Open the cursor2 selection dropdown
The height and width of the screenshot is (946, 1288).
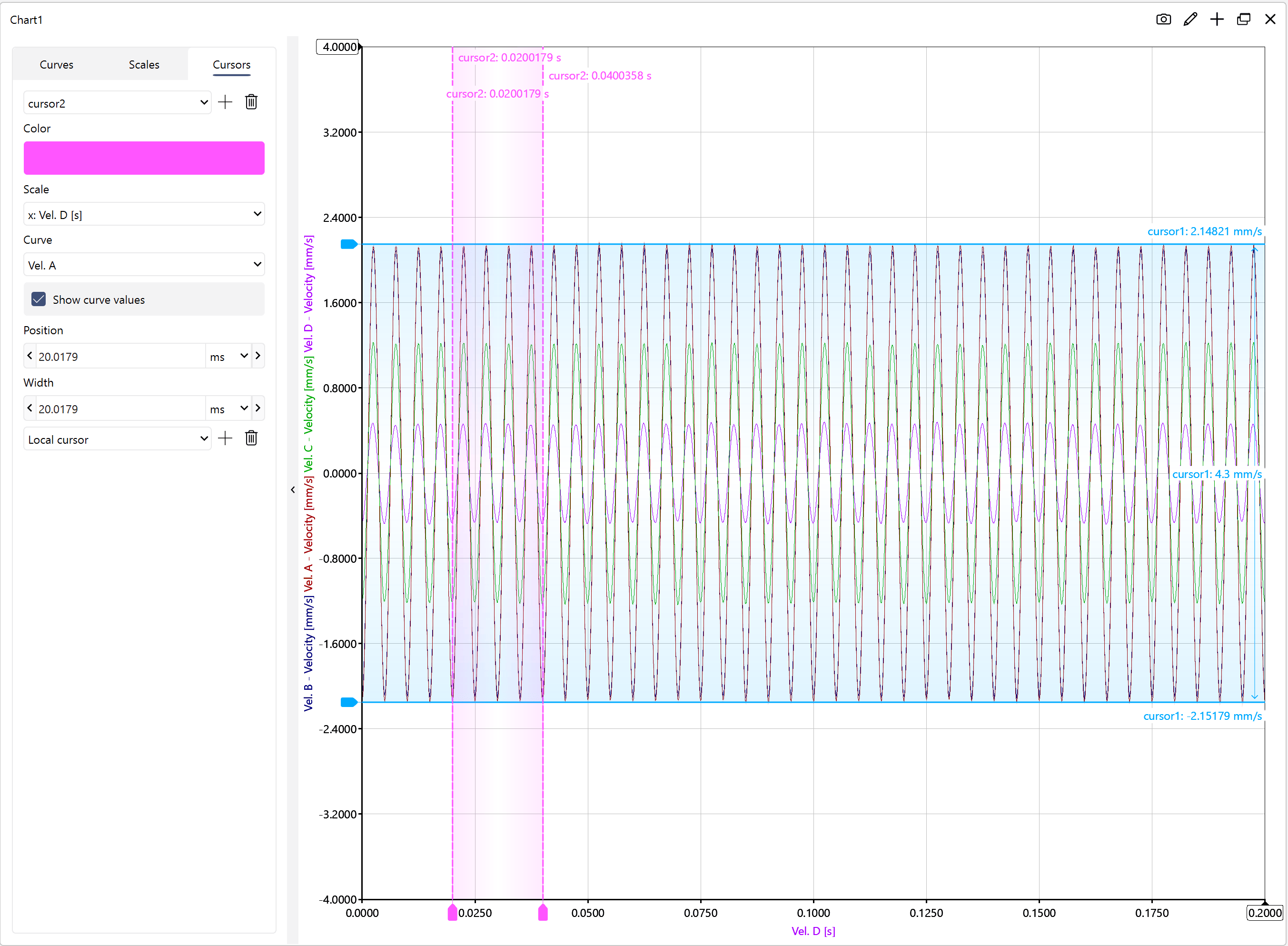[x=118, y=103]
